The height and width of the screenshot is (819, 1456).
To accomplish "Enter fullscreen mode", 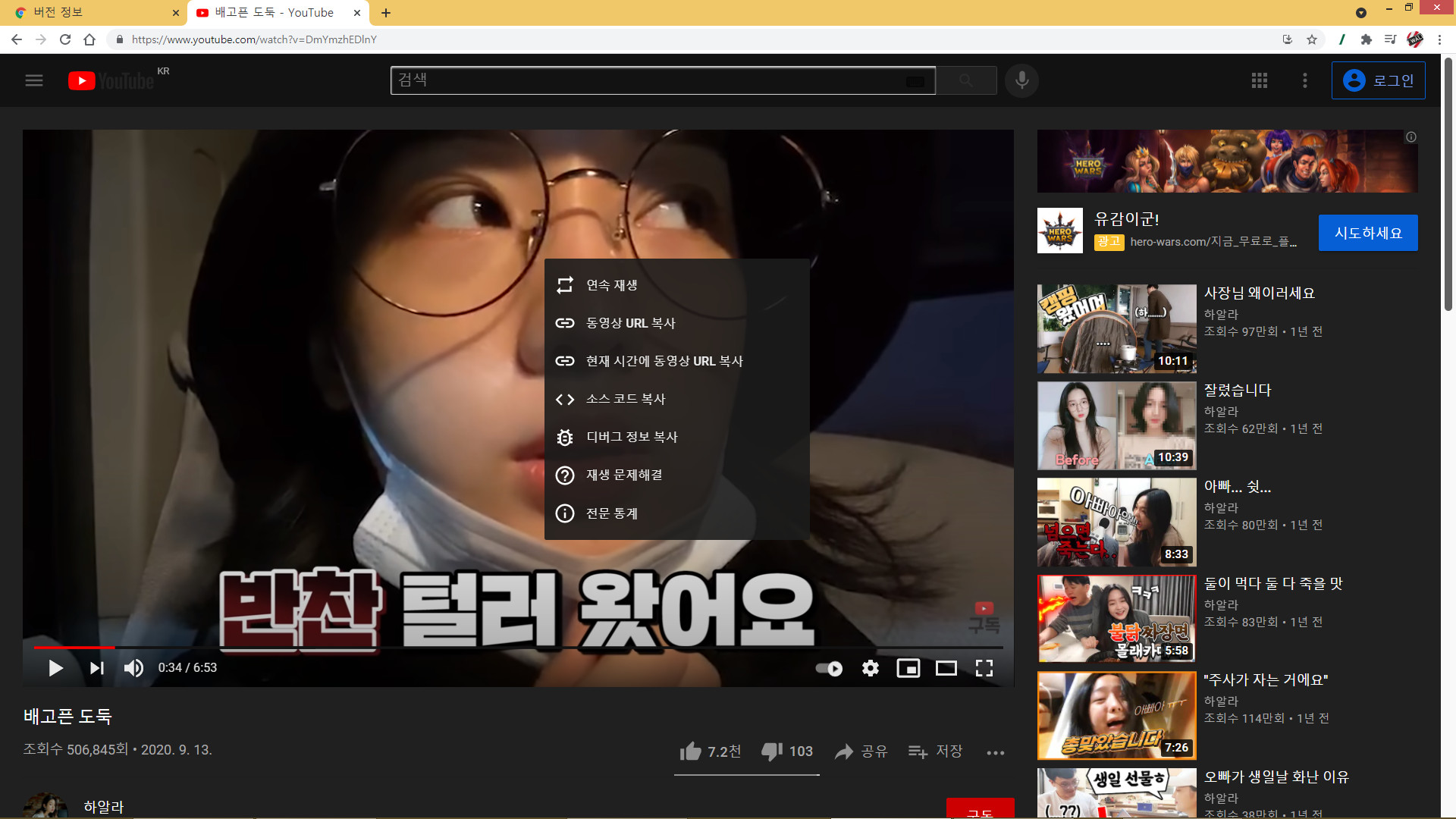I will [984, 668].
